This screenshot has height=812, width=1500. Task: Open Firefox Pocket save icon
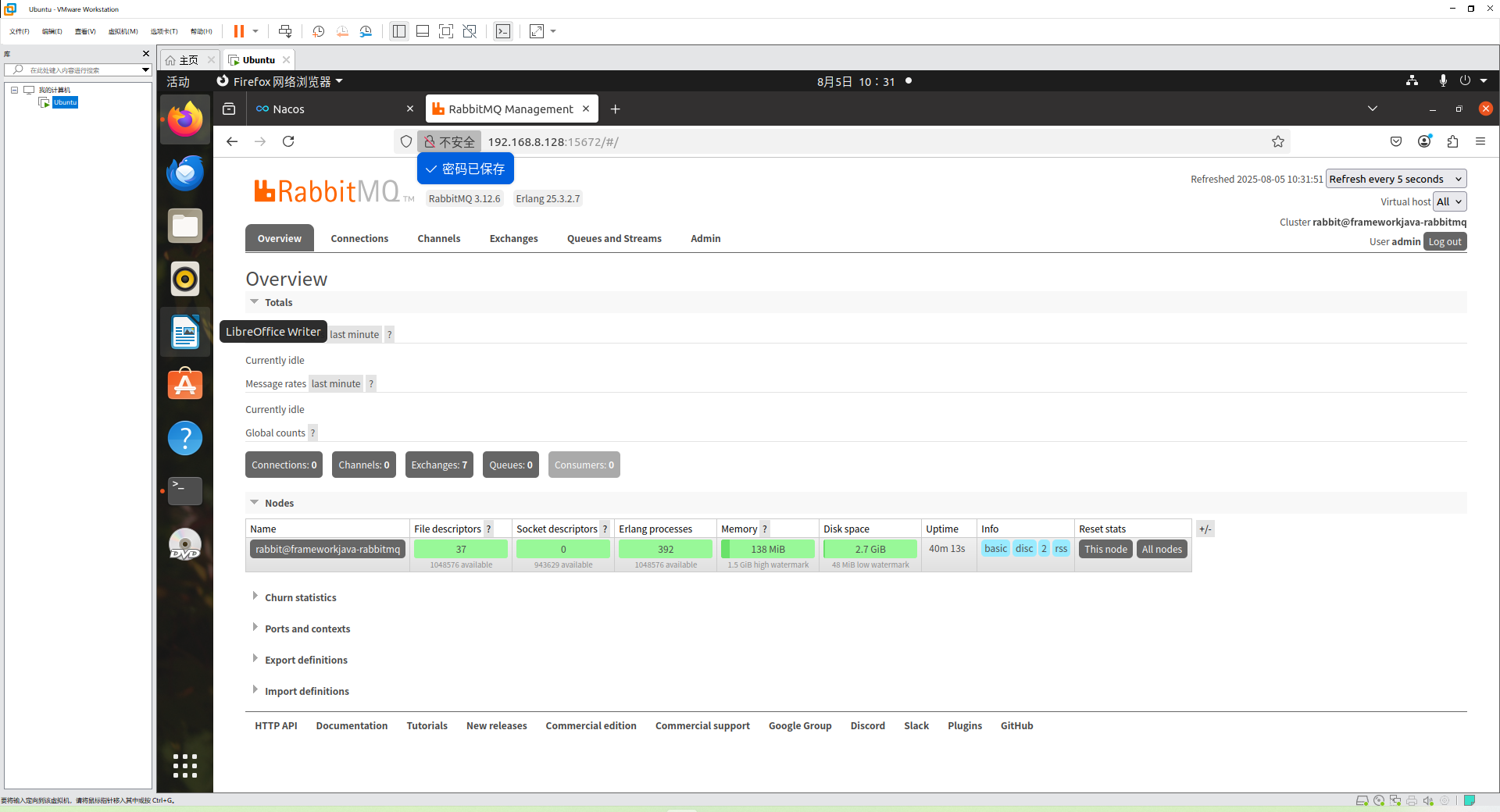tap(1396, 141)
